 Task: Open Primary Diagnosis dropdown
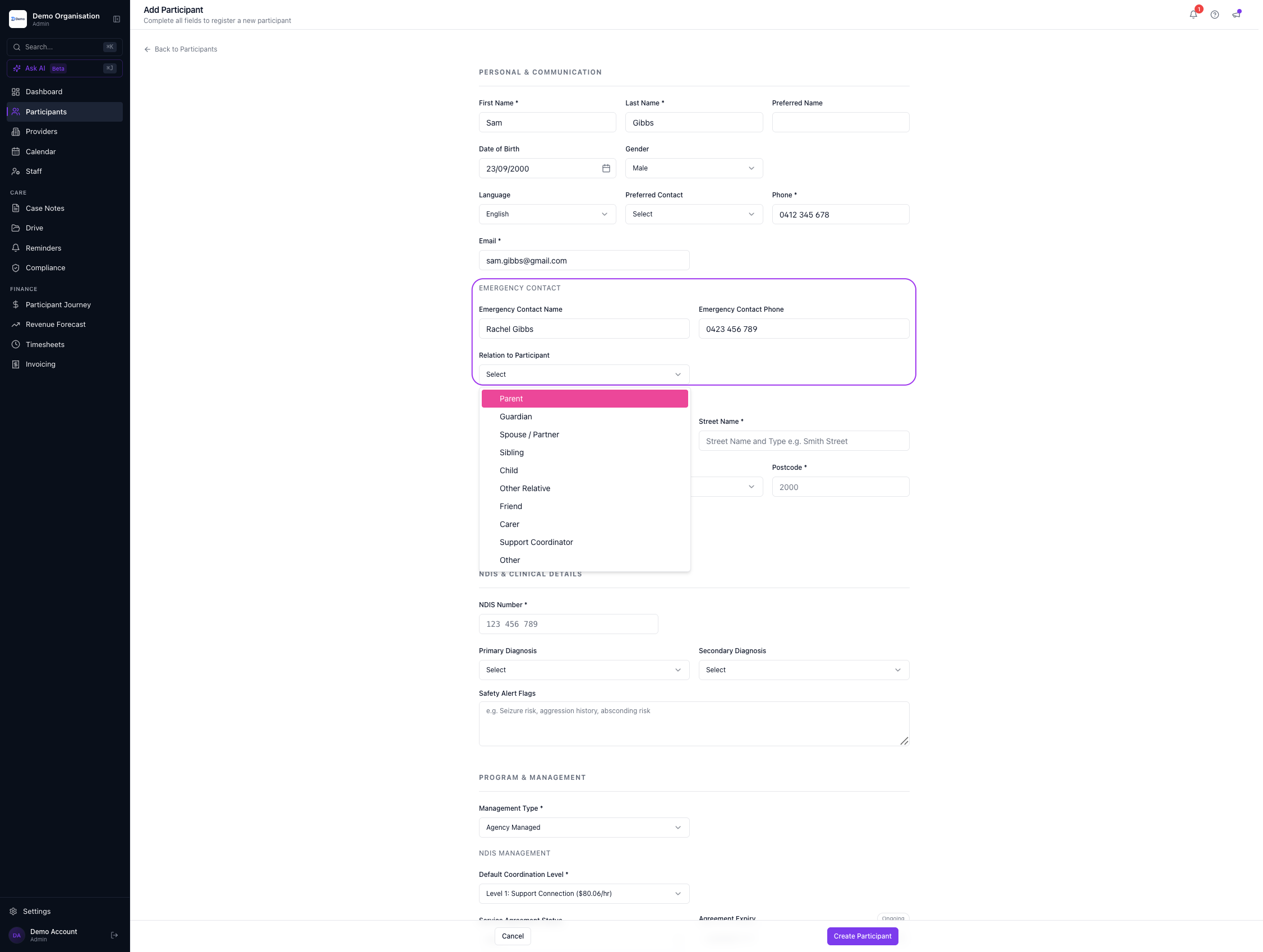[x=583, y=670]
